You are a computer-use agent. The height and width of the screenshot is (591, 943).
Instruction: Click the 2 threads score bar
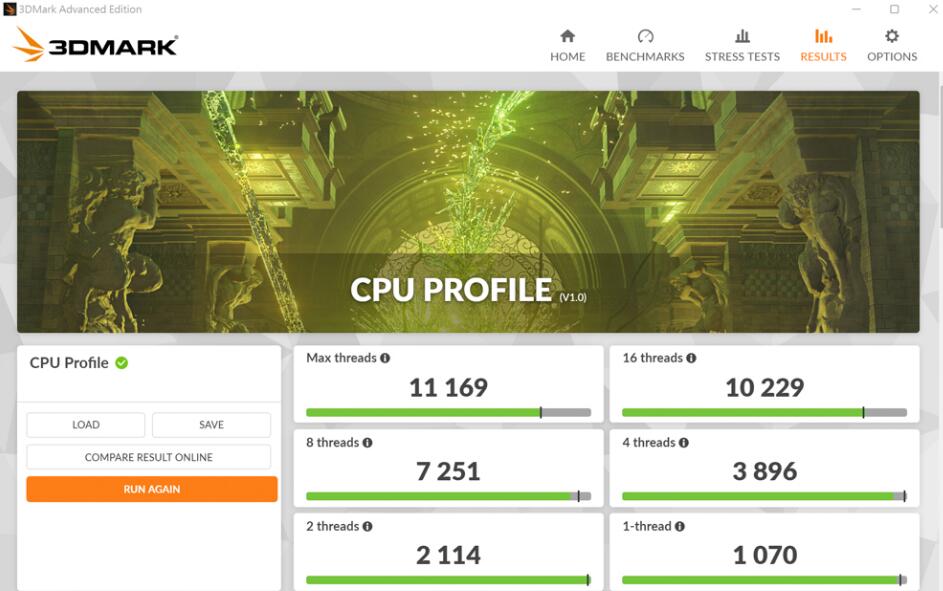448,580
